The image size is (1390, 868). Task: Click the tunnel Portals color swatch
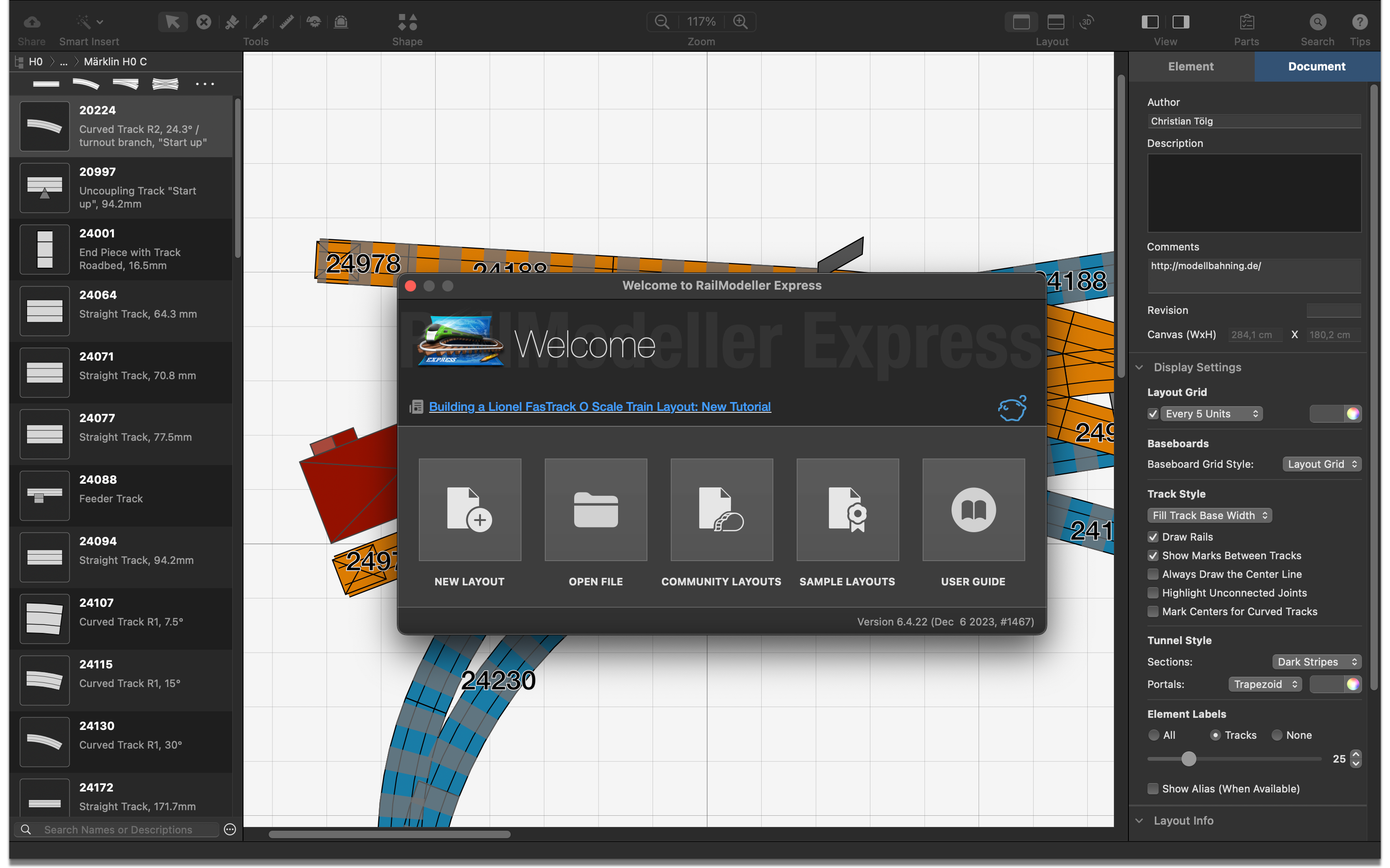[1335, 684]
